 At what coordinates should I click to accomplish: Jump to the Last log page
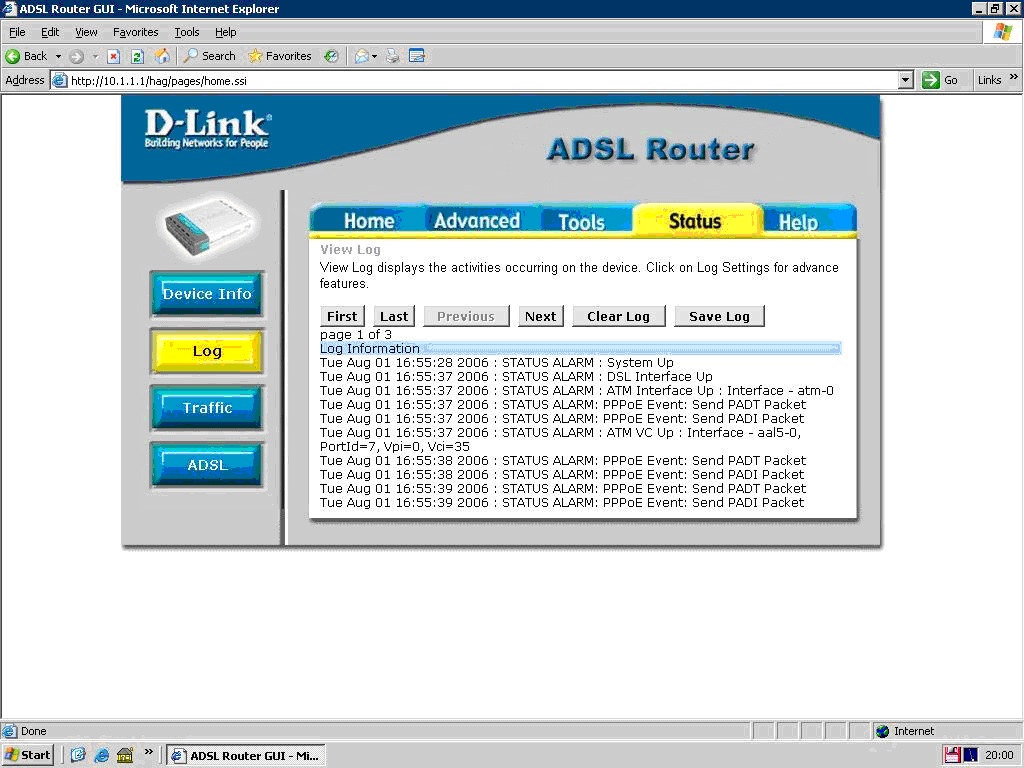coord(394,316)
